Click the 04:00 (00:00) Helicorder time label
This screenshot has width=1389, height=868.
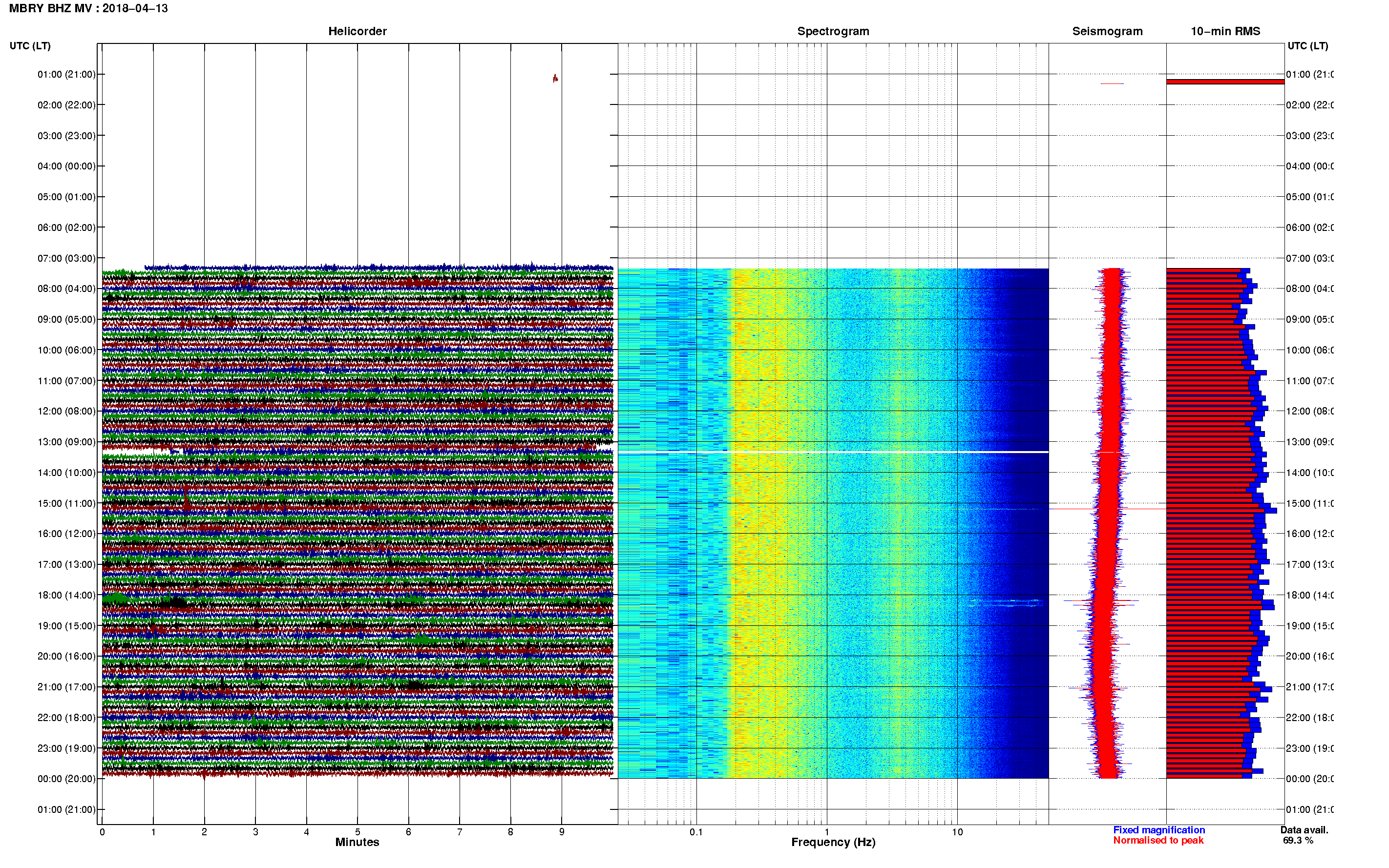click(66, 166)
